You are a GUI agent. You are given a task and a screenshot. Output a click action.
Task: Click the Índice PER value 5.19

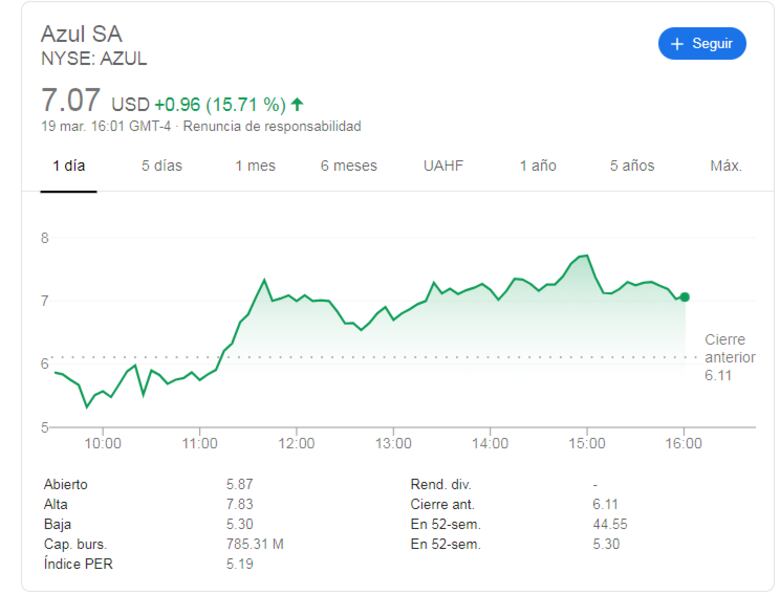[240, 564]
